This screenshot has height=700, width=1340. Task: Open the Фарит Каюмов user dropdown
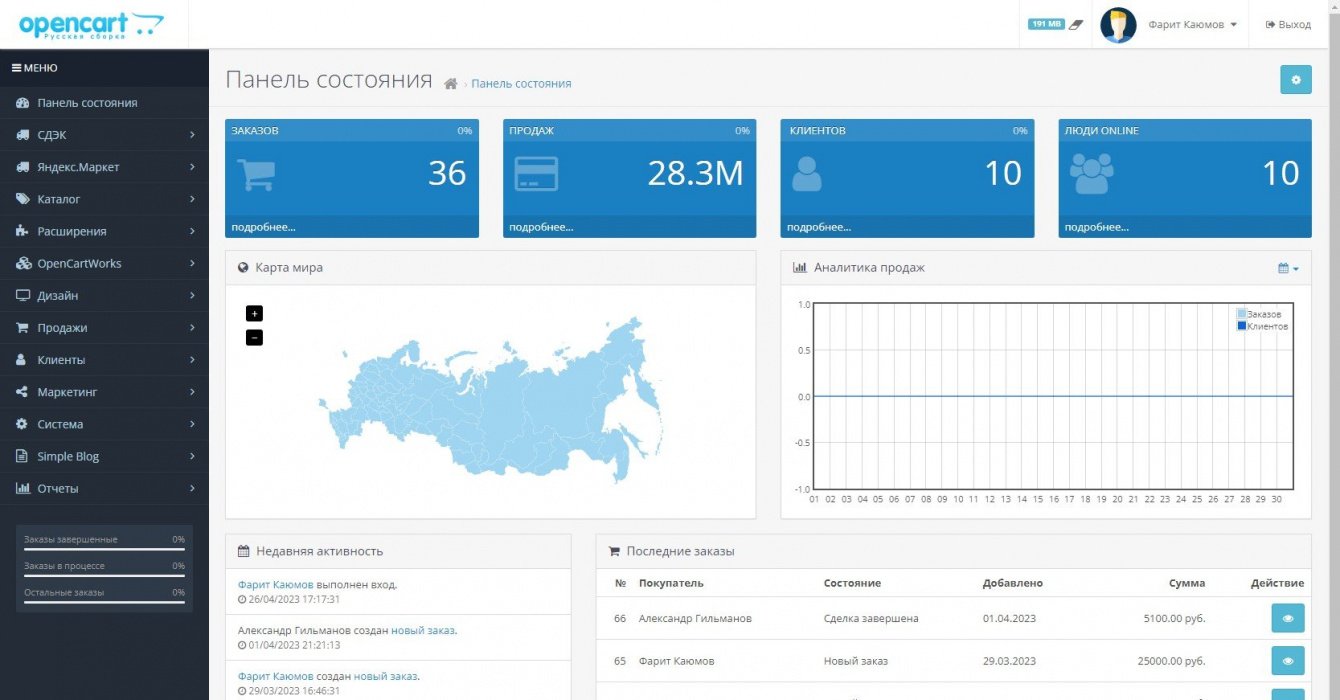click(1192, 25)
